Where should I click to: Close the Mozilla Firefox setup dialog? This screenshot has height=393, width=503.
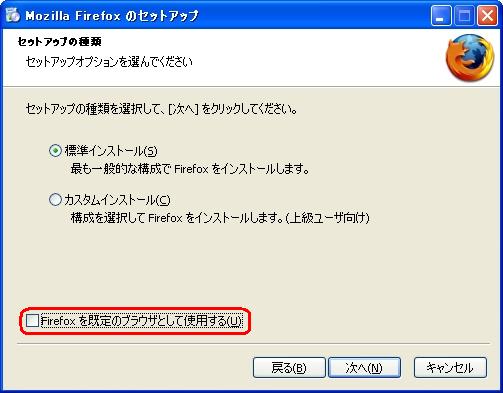point(487,16)
